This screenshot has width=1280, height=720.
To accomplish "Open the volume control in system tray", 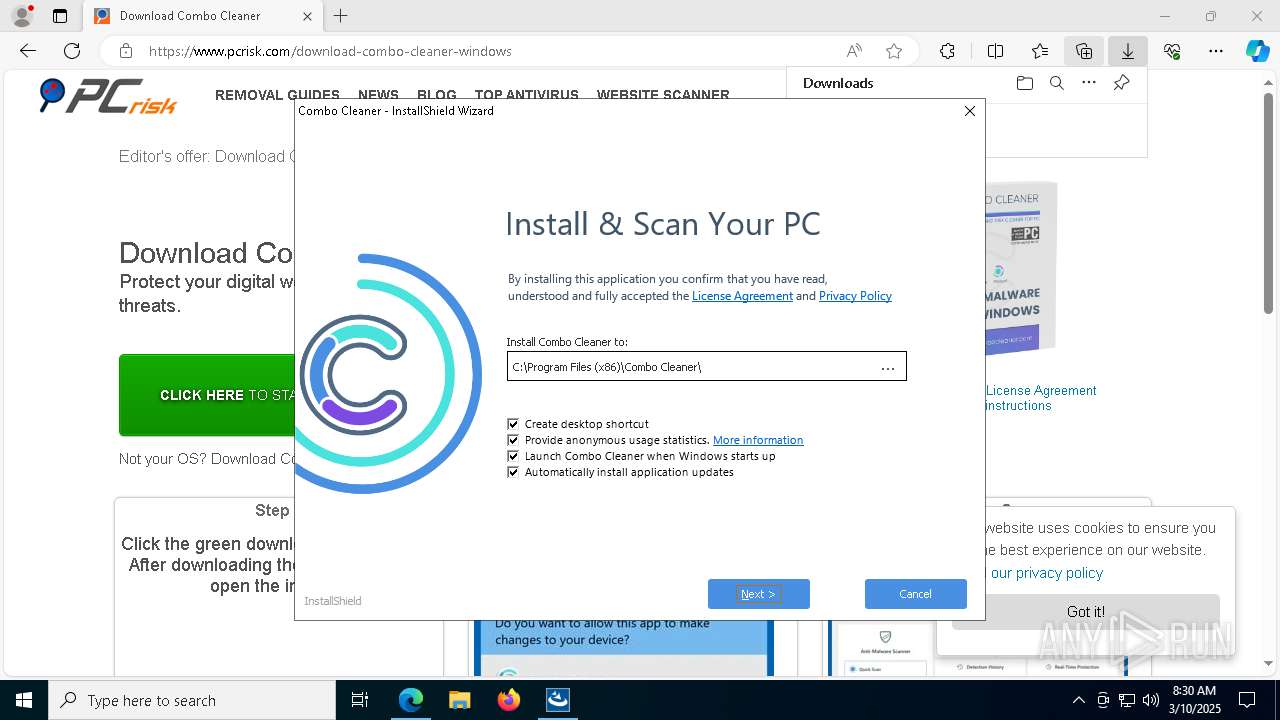I will click(1151, 700).
